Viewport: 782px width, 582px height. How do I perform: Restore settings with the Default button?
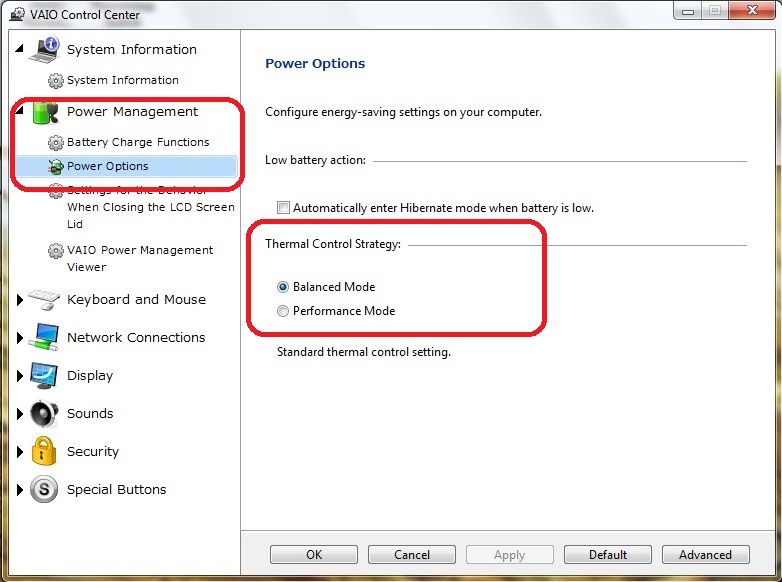tap(607, 555)
